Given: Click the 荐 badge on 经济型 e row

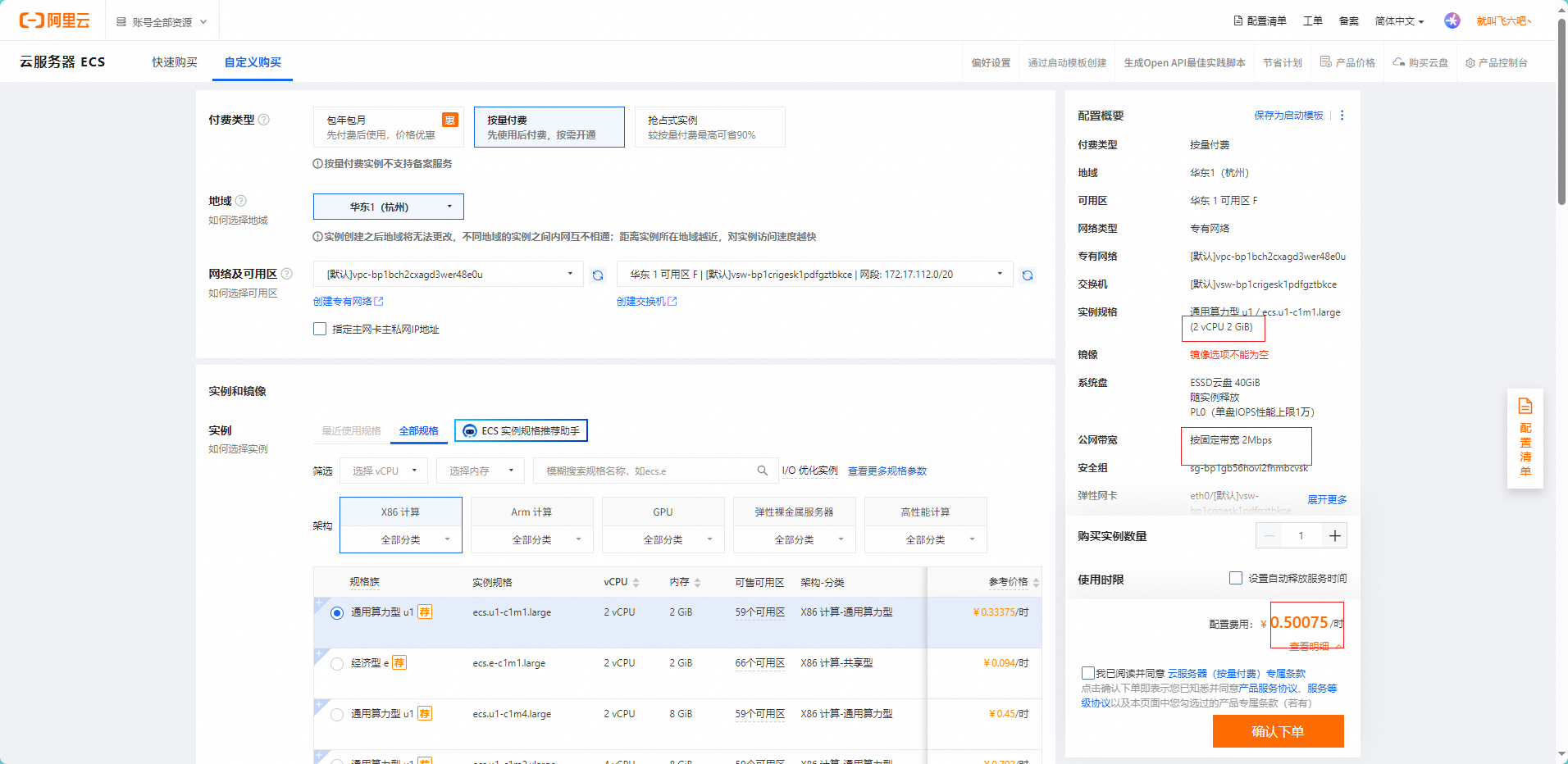Looking at the screenshot, I should click(x=399, y=663).
